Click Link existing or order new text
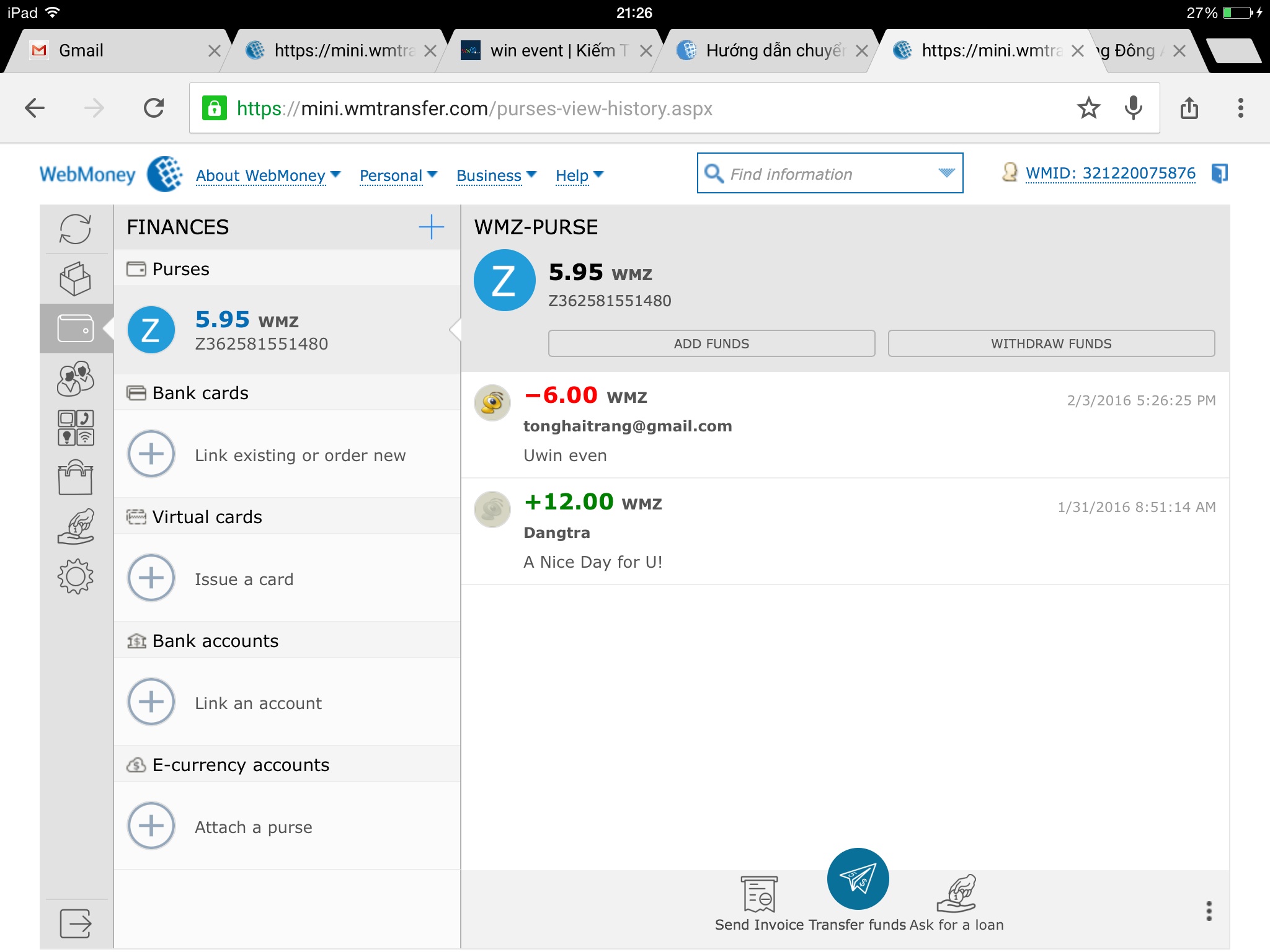 (300, 455)
